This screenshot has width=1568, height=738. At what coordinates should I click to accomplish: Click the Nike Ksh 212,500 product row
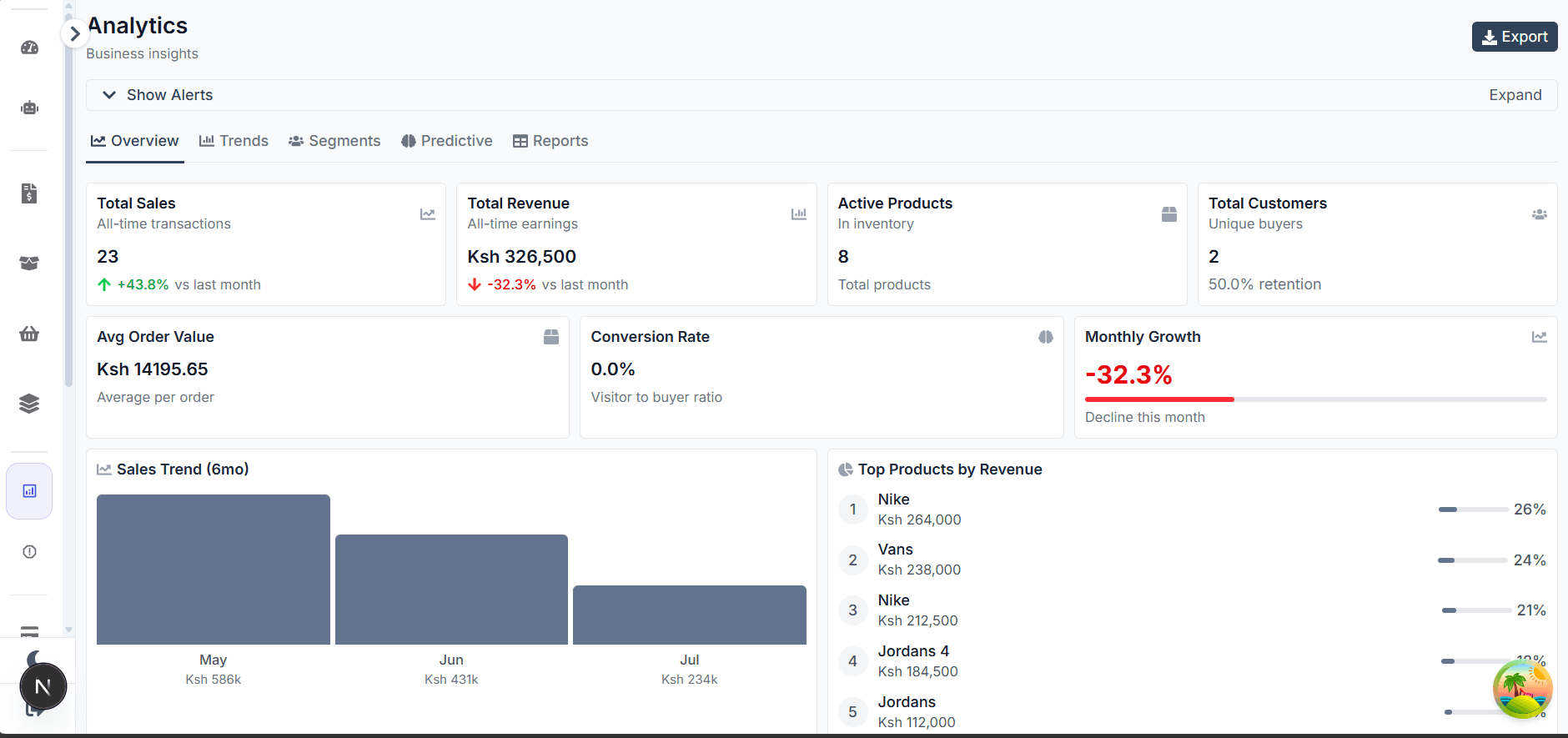[1192, 610]
